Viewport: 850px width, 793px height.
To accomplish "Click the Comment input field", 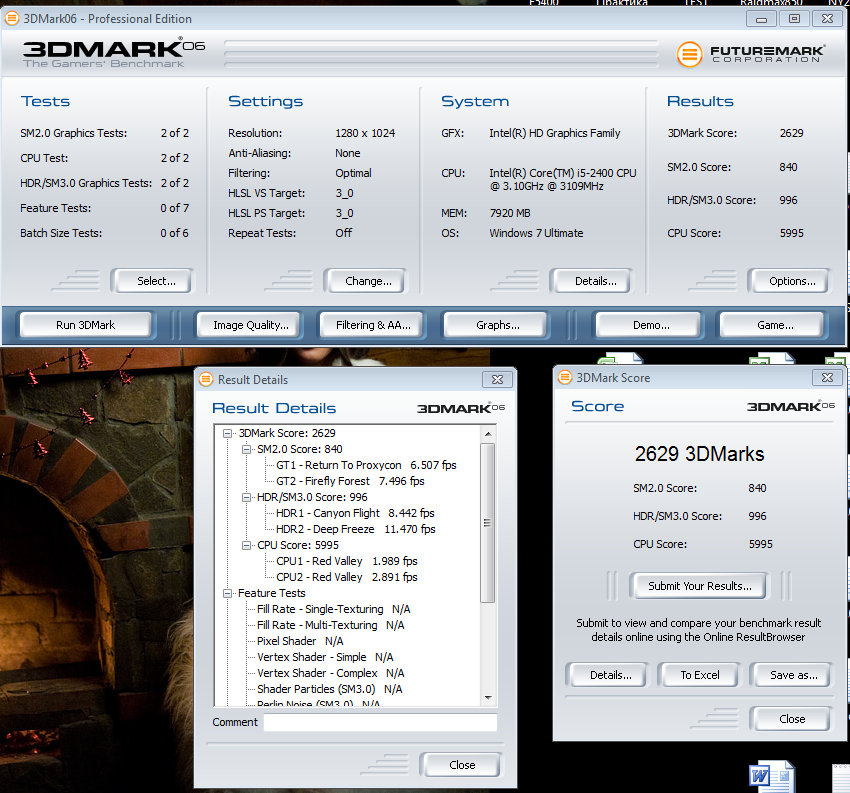I will [380, 722].
